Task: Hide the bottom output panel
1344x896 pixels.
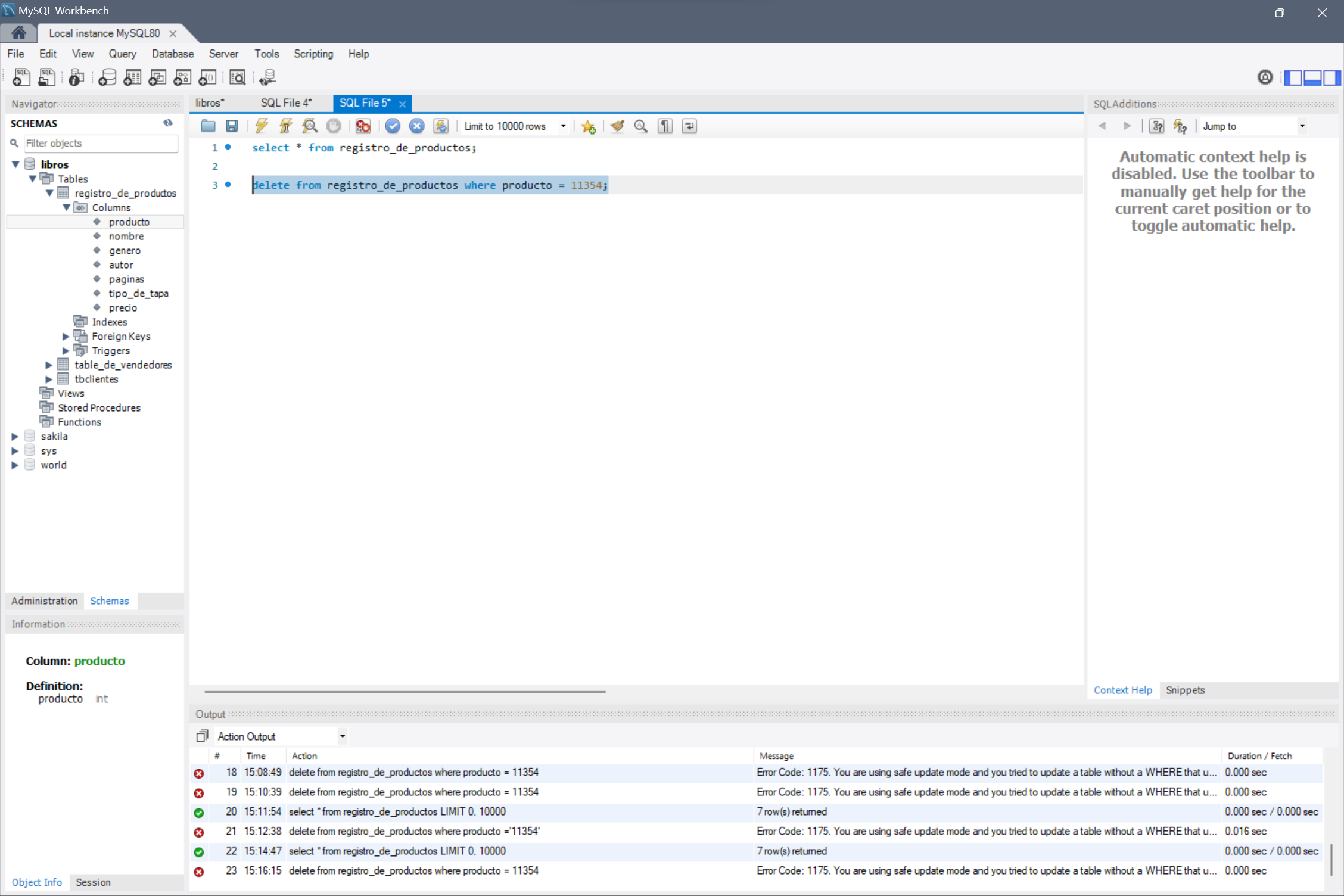Action: [x=1312, y=77]
